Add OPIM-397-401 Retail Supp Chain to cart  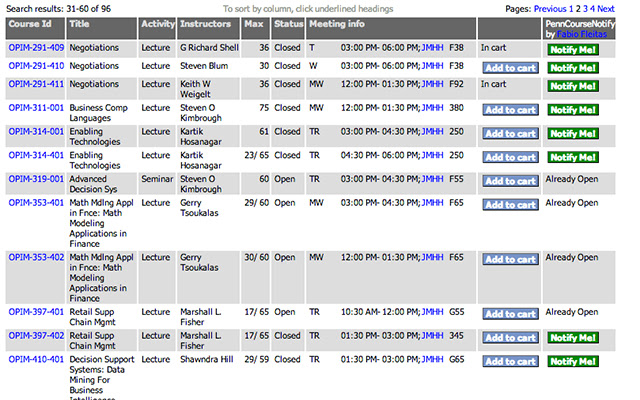tap(509, 314)
